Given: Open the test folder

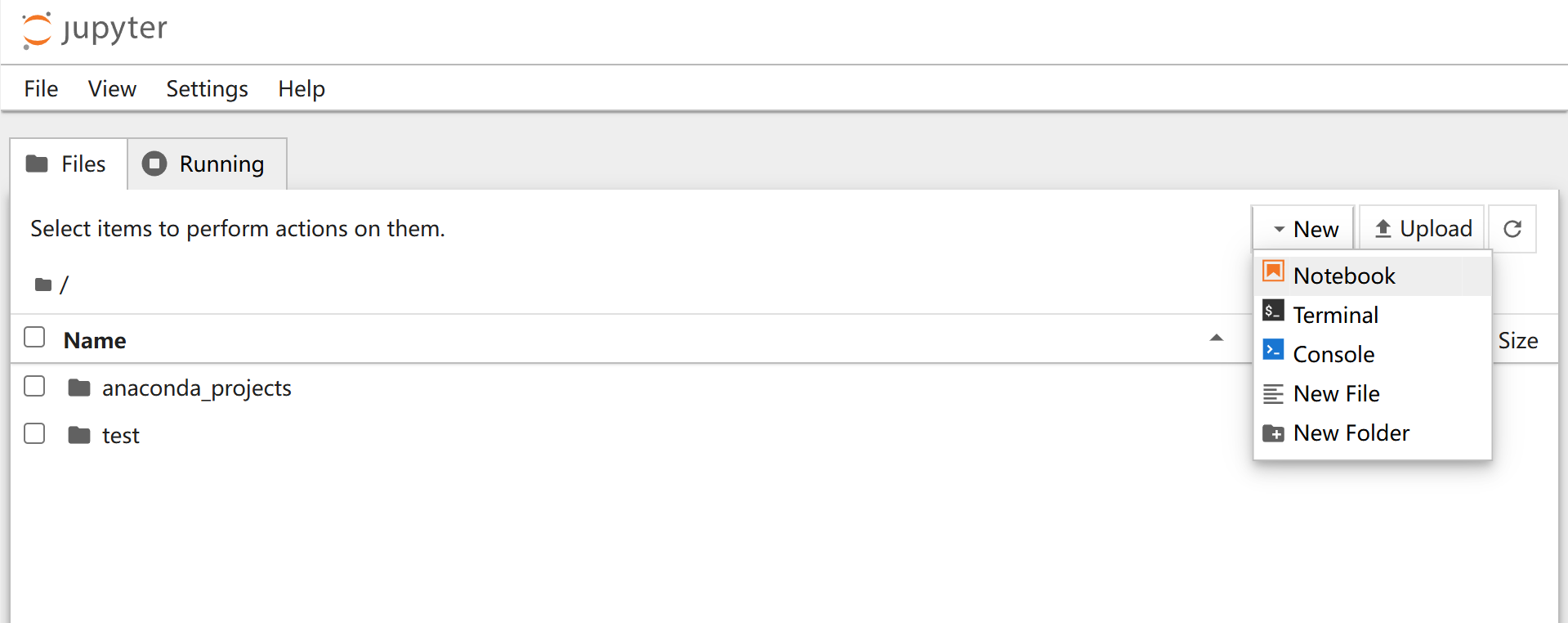Looking at the screenshot, I should click(120, 436).
